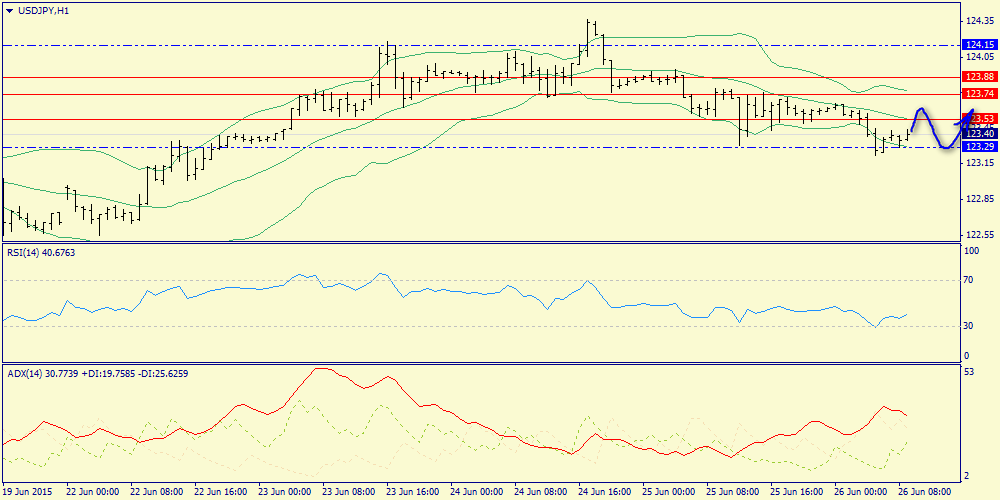The height and width of the screenshot is (500, 1000).
Task: Select the 19 Jun 2015 date label
Action: click(x=28, y=492)
